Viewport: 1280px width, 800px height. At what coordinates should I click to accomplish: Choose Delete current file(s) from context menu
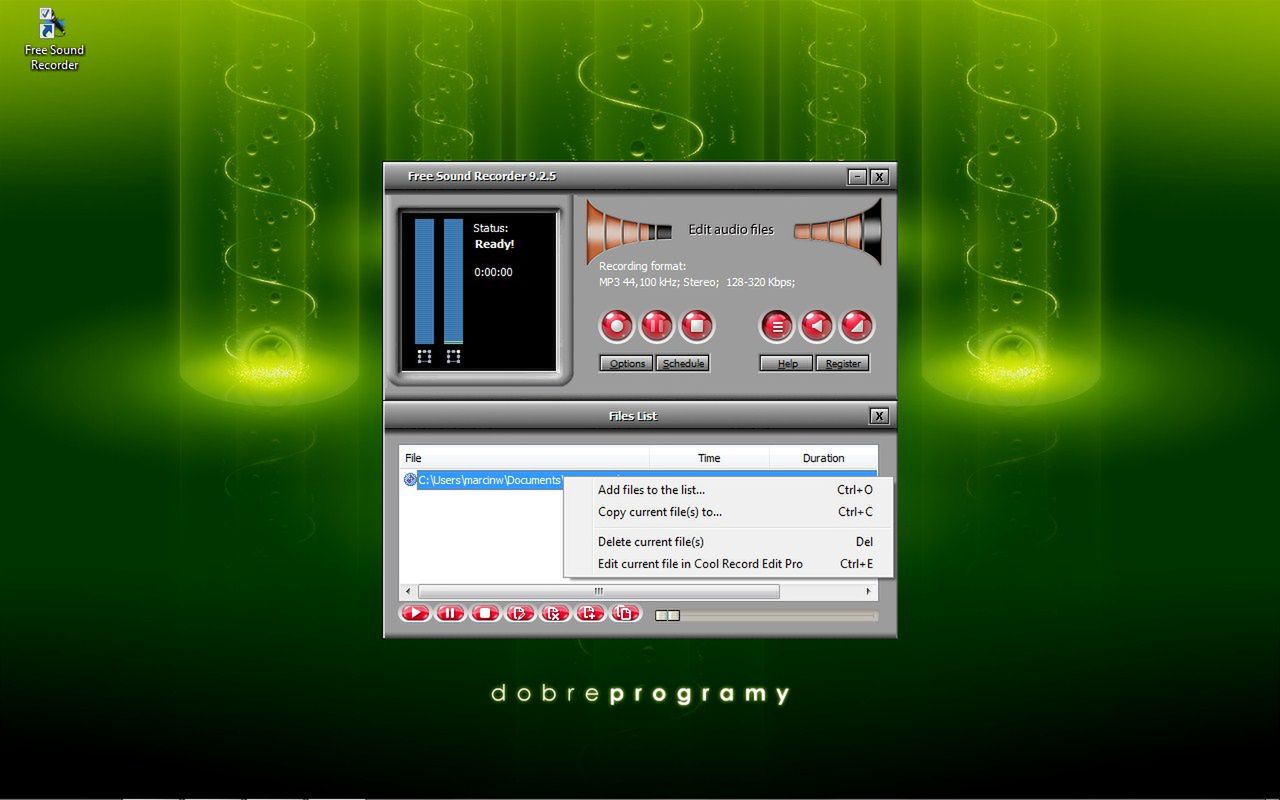click(x=728, y=542)
